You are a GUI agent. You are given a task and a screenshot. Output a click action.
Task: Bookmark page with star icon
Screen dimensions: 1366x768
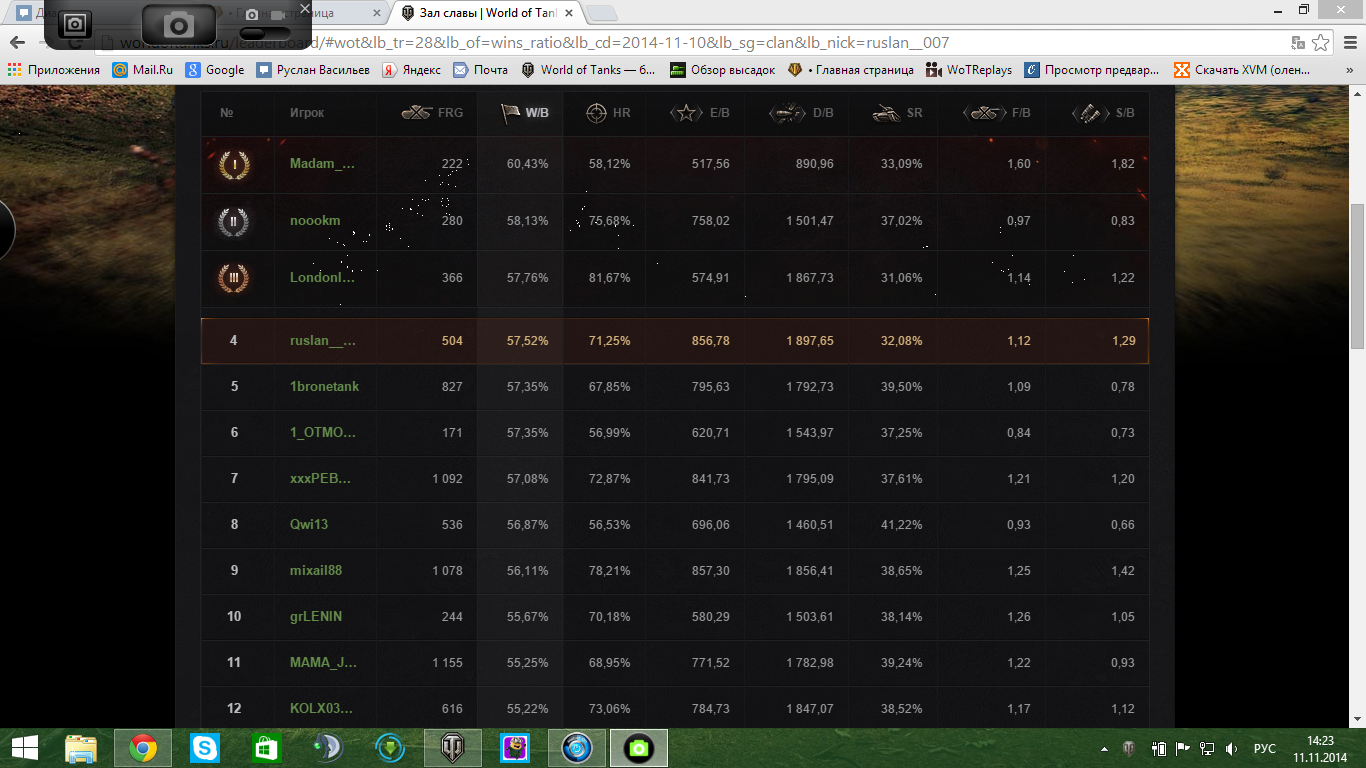pyautogui.click(x=1321, y=43)
